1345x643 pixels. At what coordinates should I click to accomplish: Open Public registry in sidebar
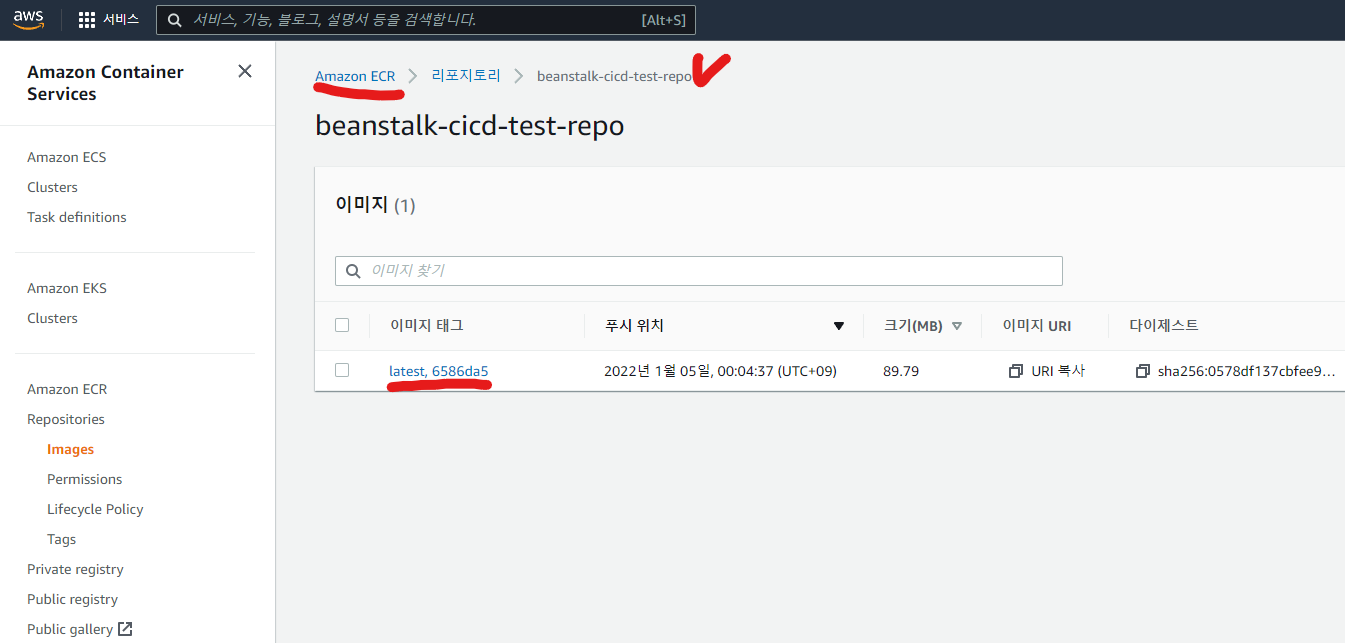tap(72, 599)
